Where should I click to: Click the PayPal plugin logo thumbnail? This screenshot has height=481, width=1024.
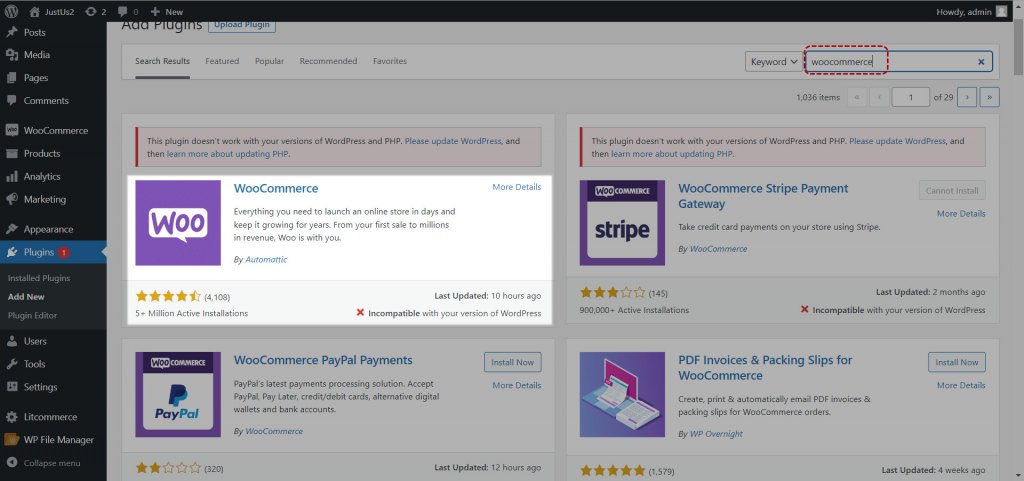click(x=178, y=394)
